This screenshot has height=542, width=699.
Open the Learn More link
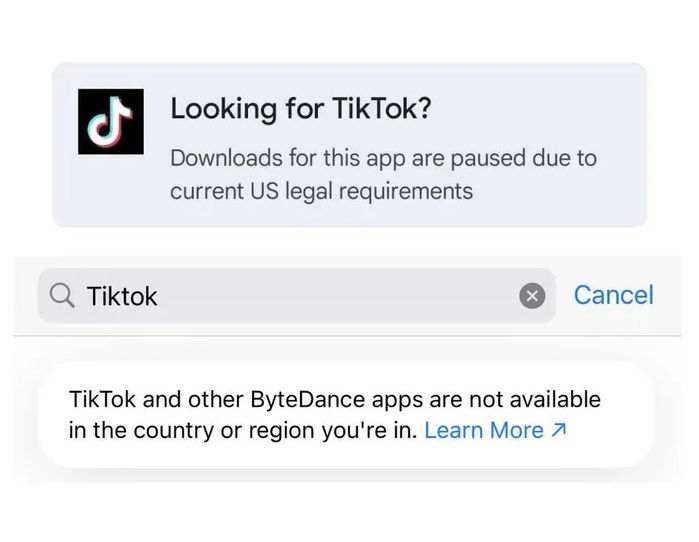click(484, 431)
